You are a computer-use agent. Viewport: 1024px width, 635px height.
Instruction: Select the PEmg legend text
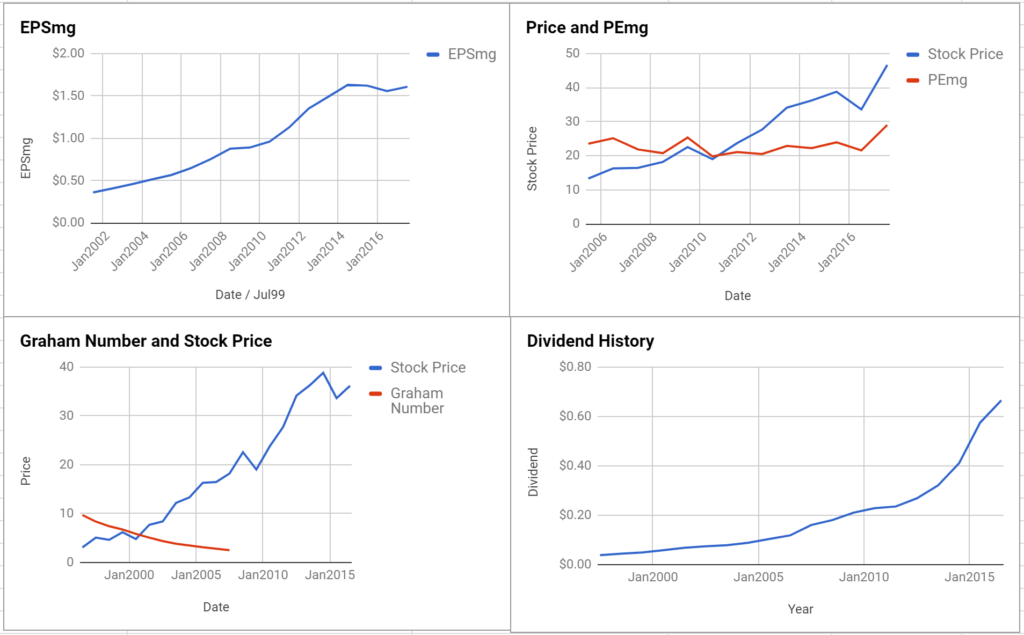948,80
